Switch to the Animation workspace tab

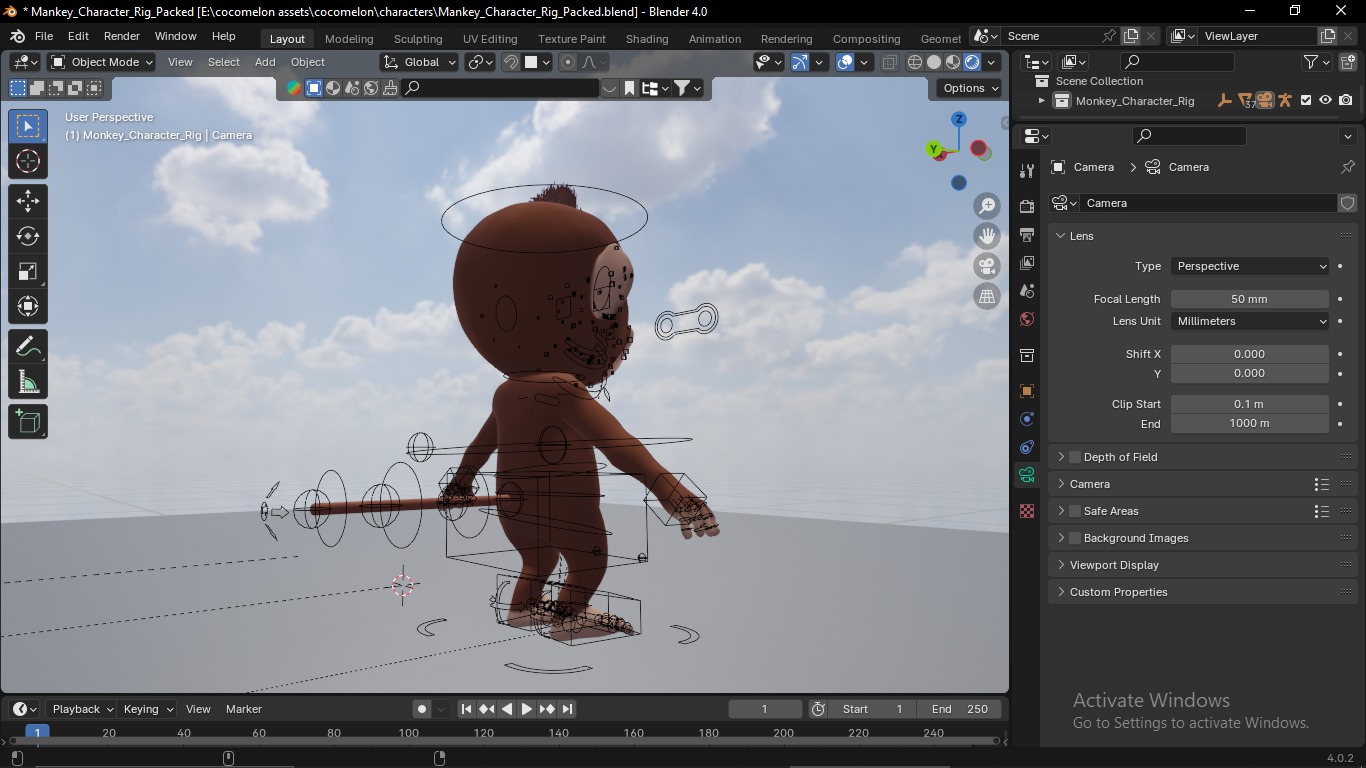coord(715,39)
